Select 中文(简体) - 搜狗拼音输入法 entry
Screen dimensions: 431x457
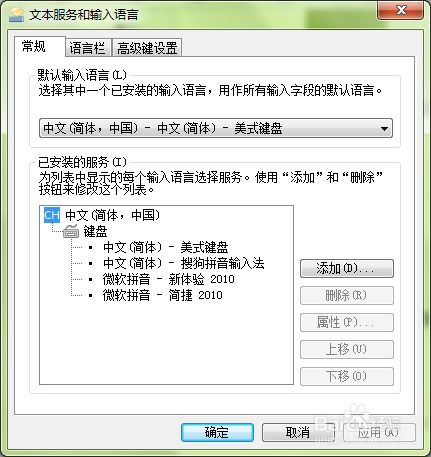184,263
